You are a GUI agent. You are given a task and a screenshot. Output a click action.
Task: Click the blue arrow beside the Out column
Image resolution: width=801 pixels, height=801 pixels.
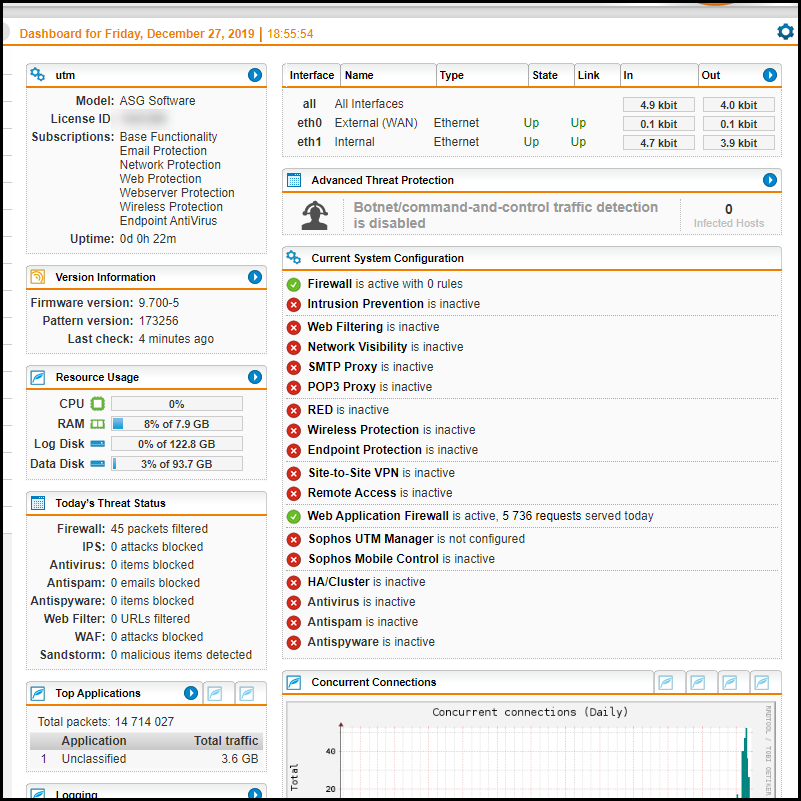pos(770,75)
